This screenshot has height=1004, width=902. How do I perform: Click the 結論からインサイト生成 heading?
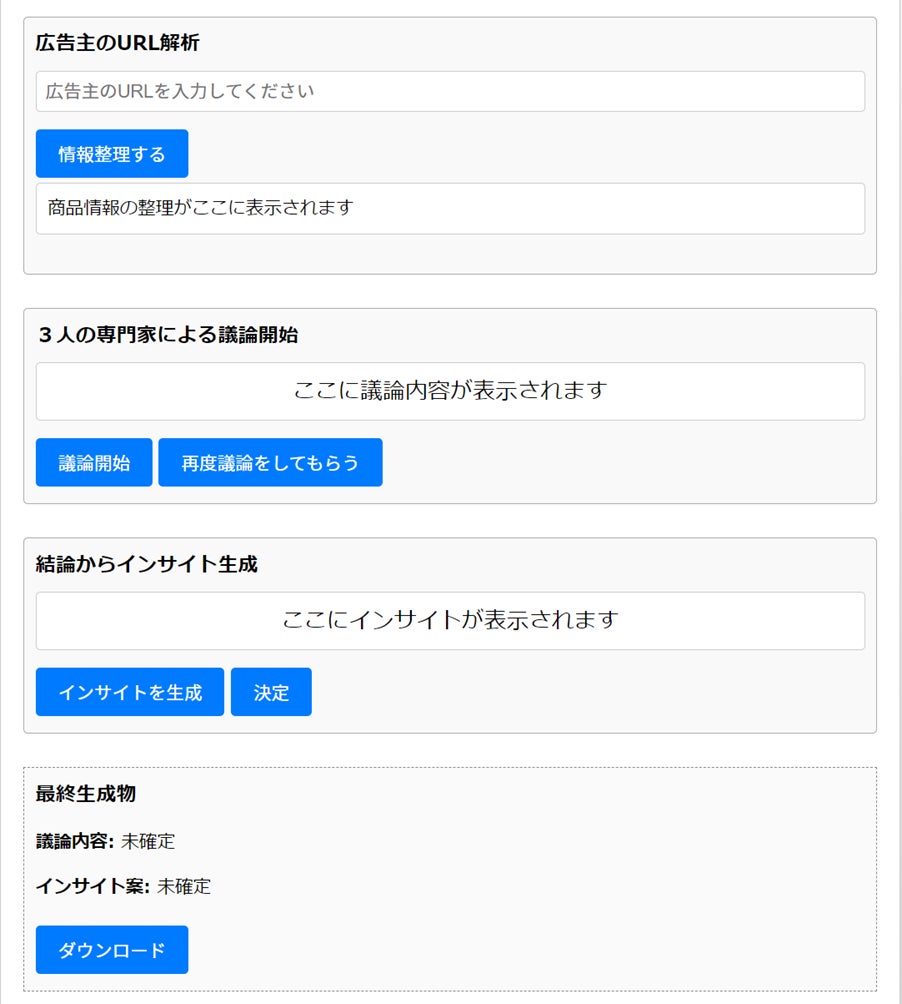click(147, 564)
